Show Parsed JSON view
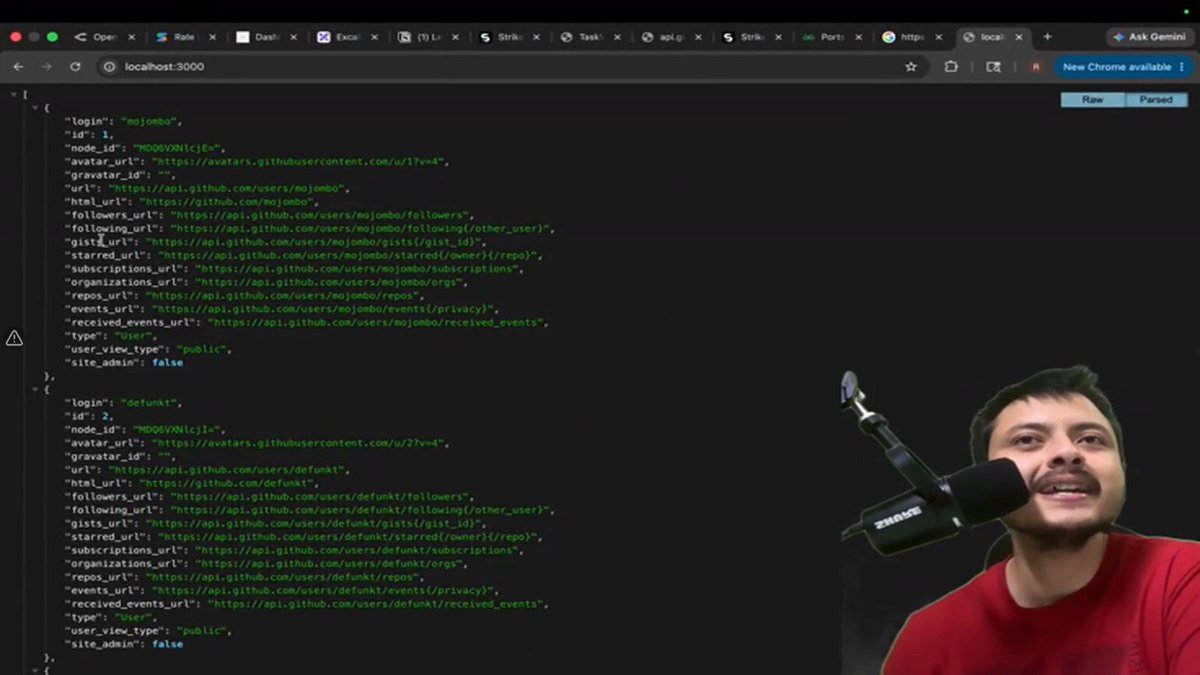 (x=1156, y=100)
